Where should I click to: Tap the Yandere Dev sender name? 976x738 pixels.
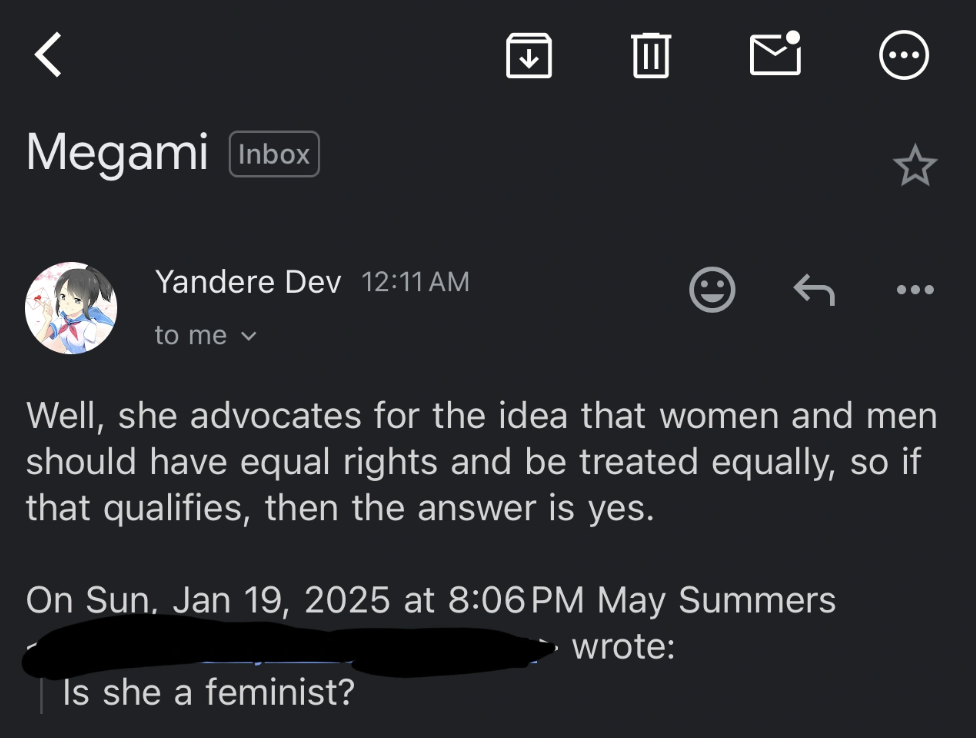[248, 283]
